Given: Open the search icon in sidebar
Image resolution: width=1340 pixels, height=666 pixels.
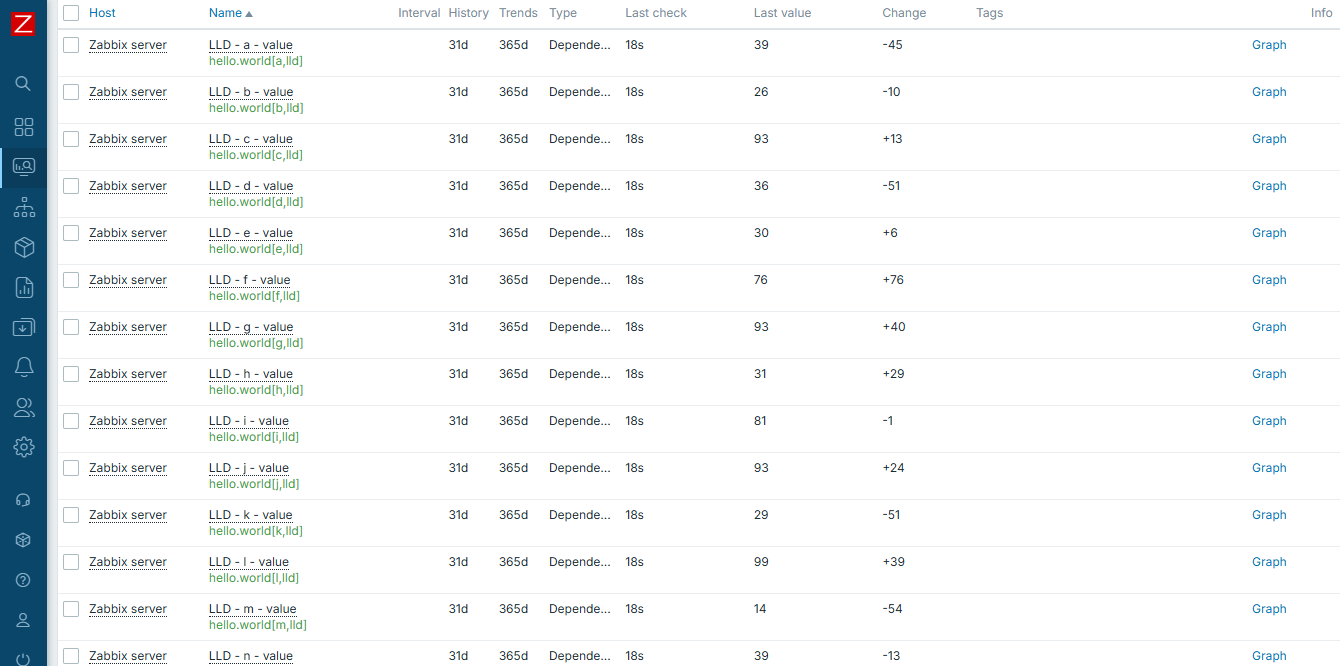Looking at the screenshot, I should [x=23, y=84].
